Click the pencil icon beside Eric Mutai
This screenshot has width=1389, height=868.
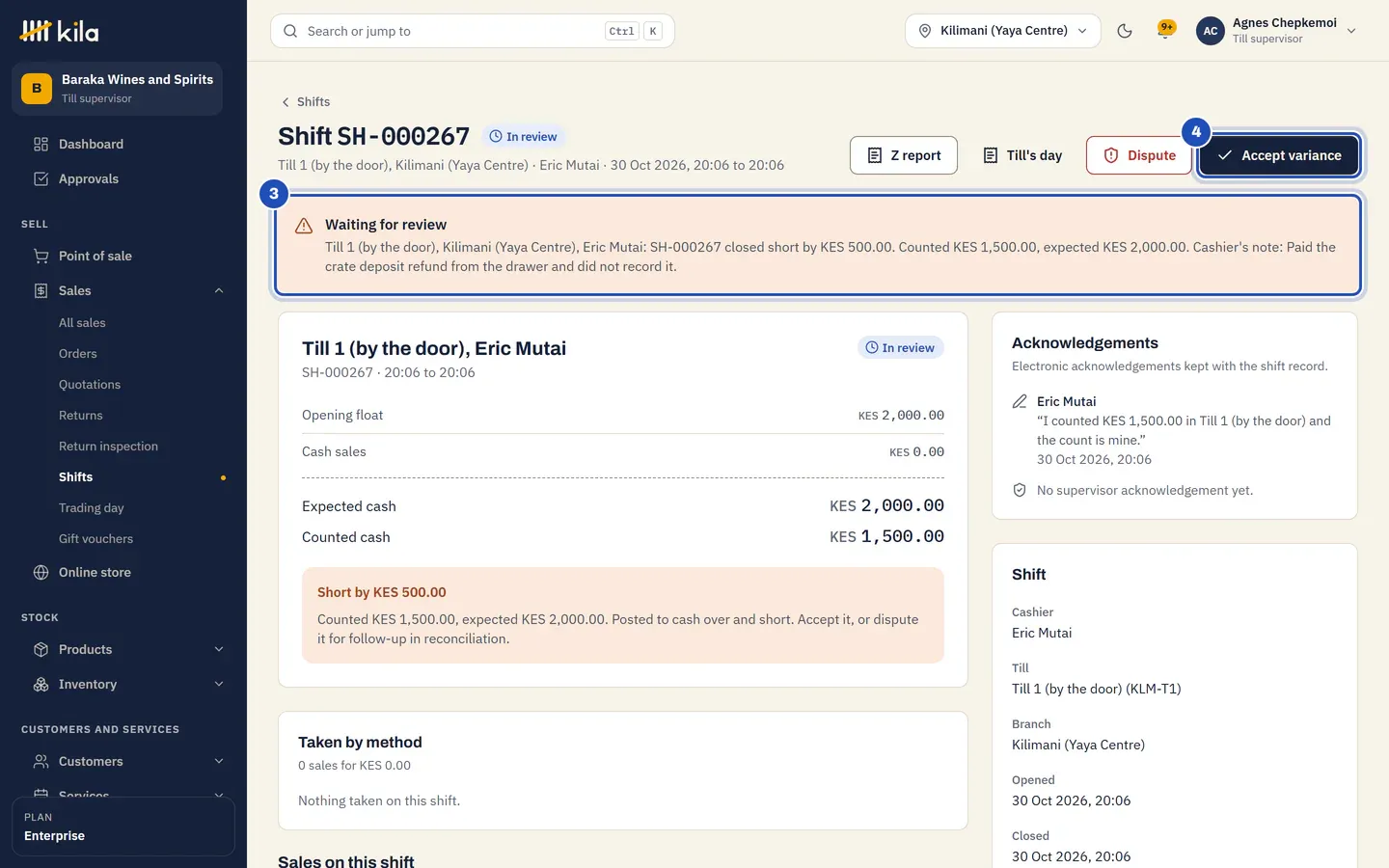[x=1020, y=402]
